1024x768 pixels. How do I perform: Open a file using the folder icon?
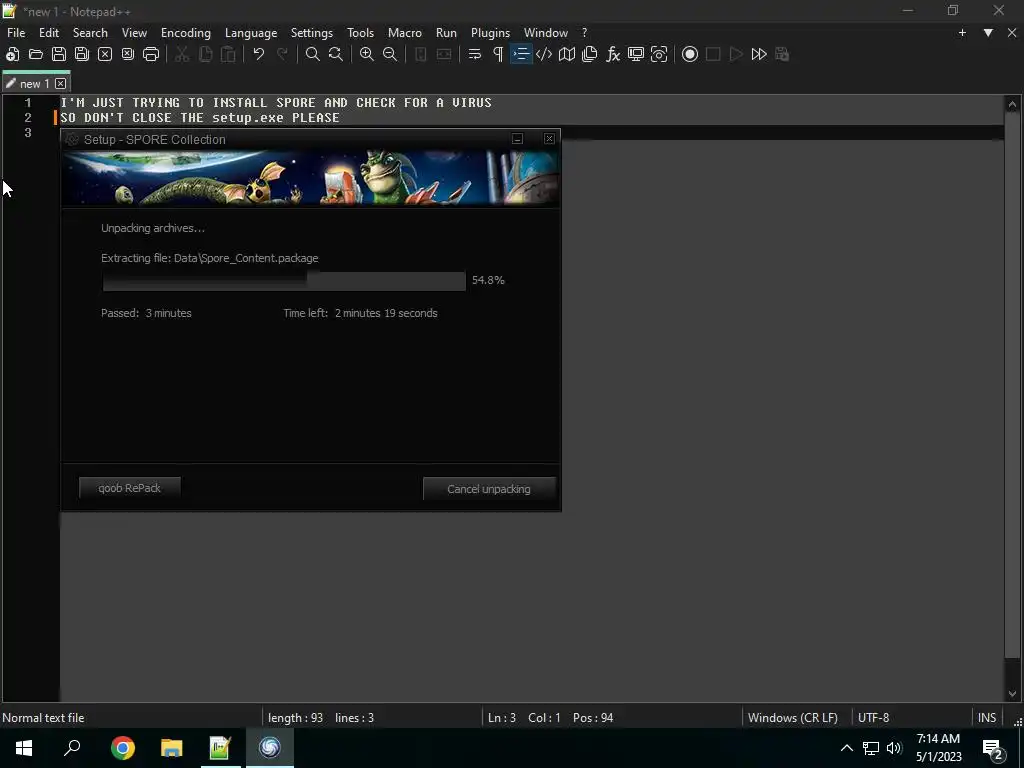tap(36, 54)
